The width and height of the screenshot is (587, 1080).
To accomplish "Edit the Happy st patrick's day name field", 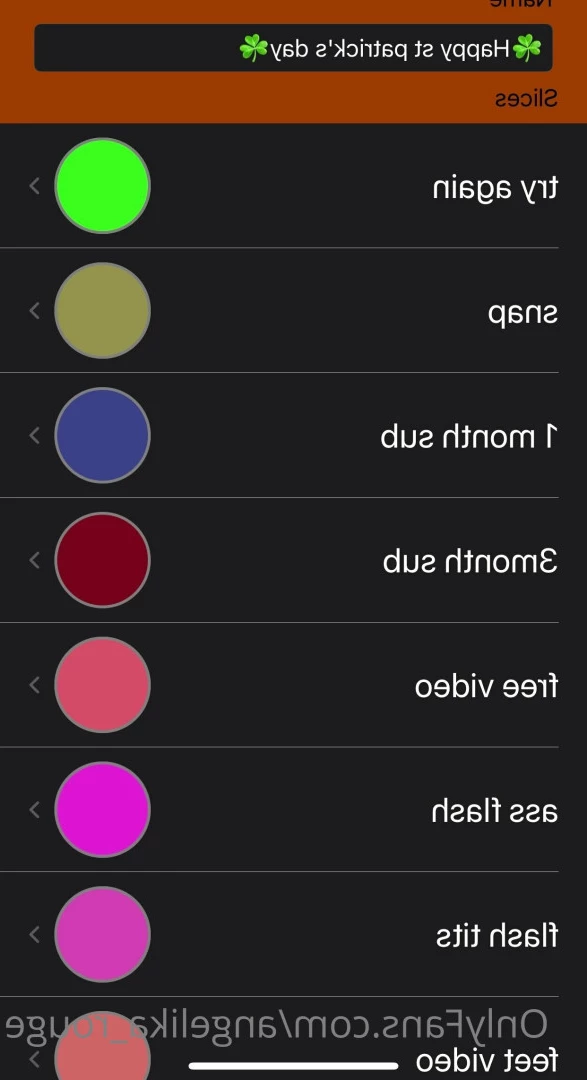I will [x=294, y=48].
